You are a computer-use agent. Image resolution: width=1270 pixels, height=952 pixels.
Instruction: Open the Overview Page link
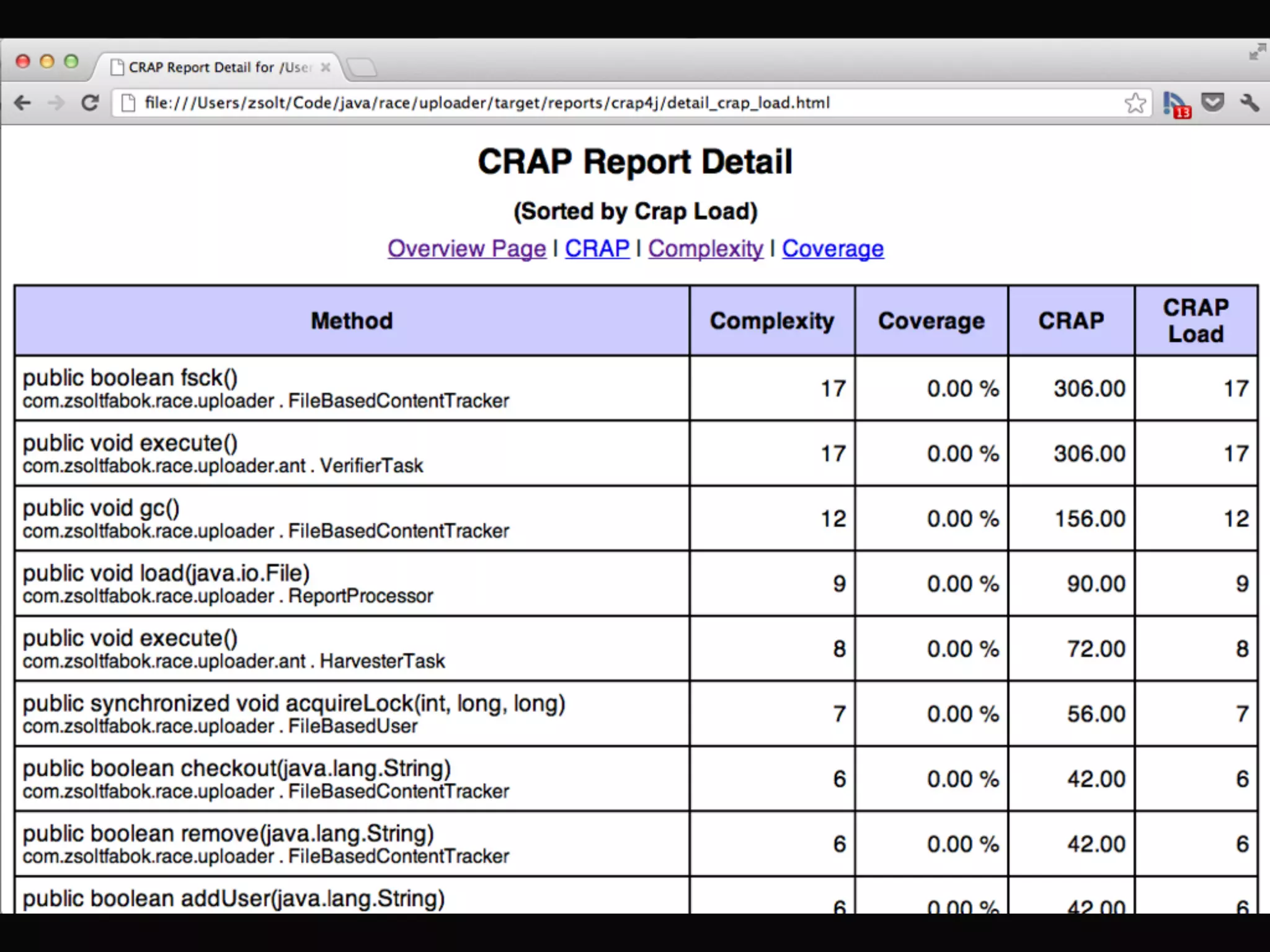coord(466,249)
